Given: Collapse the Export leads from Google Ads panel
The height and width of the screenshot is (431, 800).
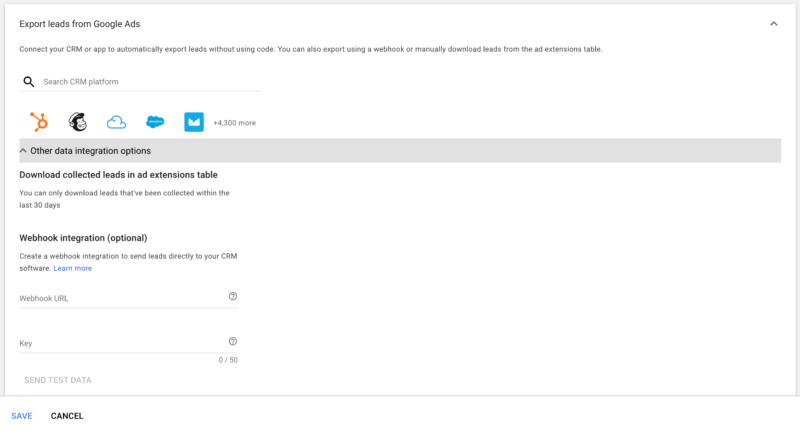Looking at the screenshot, I should tap(773, 23).
